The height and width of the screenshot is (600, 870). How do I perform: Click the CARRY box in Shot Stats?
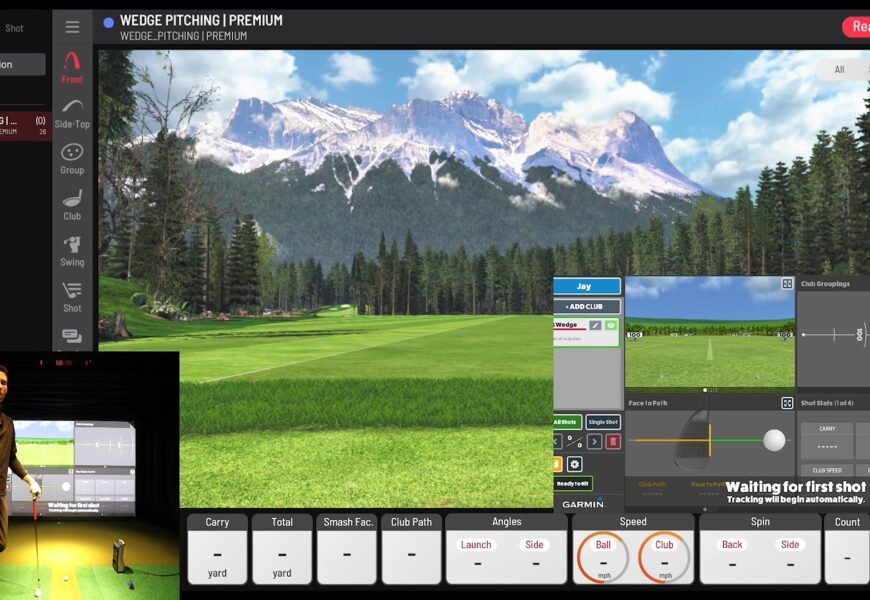(x=827, y=441)
